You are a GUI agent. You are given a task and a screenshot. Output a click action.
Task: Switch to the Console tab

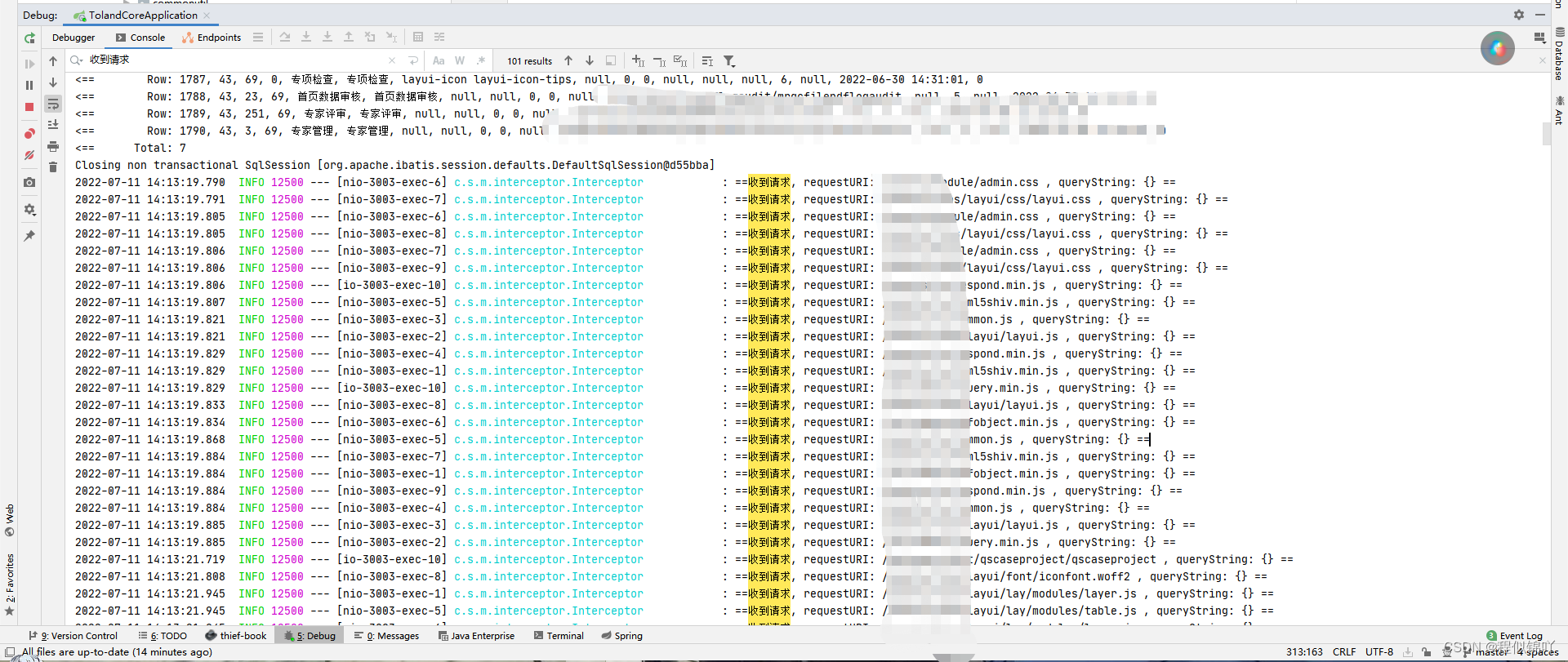coord(140,38)
